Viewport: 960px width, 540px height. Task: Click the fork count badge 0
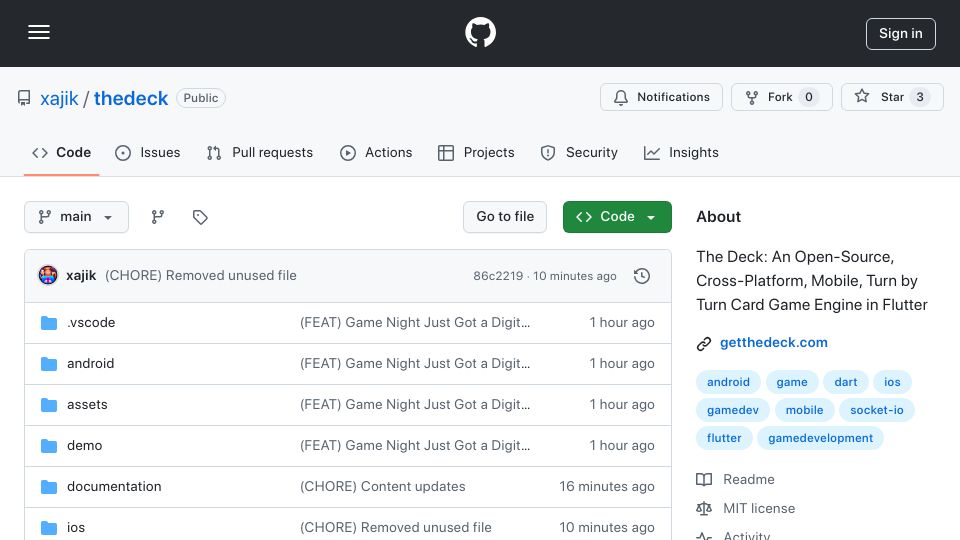coord(809,97)
